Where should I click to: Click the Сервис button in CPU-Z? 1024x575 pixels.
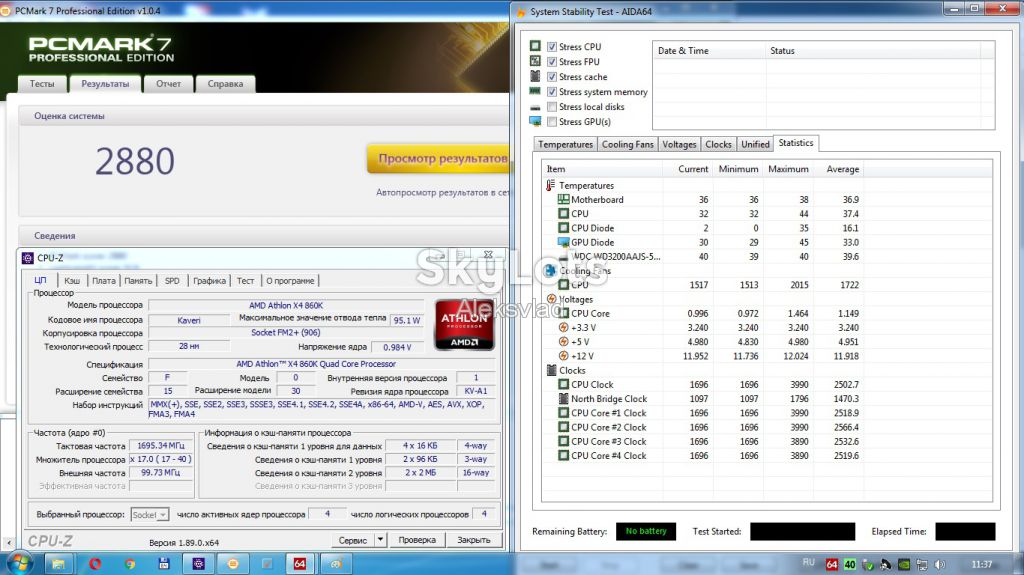click(x=353, y=540)
